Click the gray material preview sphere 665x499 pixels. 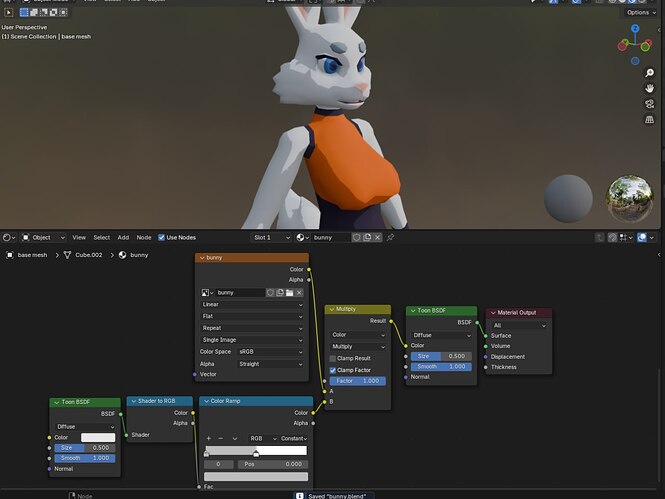pos(568,198)
